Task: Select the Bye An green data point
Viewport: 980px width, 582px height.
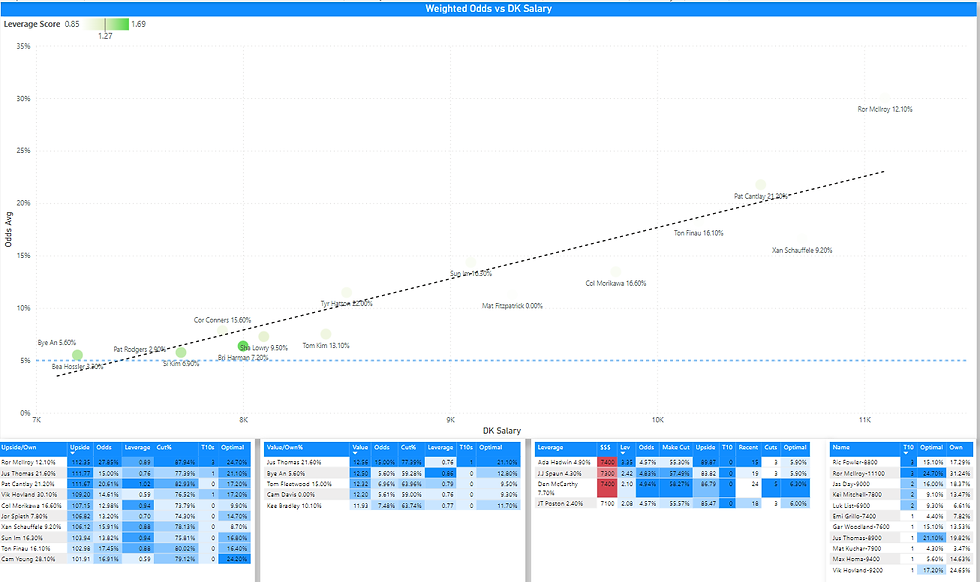Action: (78, 355)
